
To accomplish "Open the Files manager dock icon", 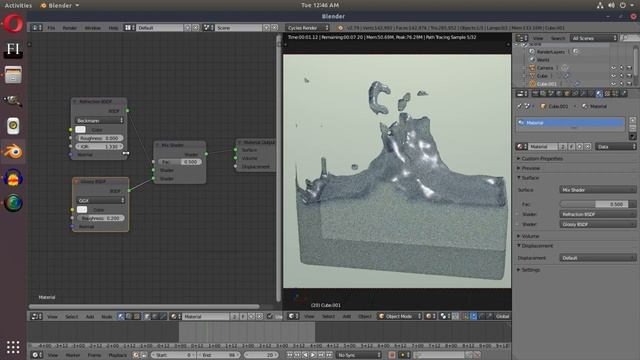I will click(13, 75).
